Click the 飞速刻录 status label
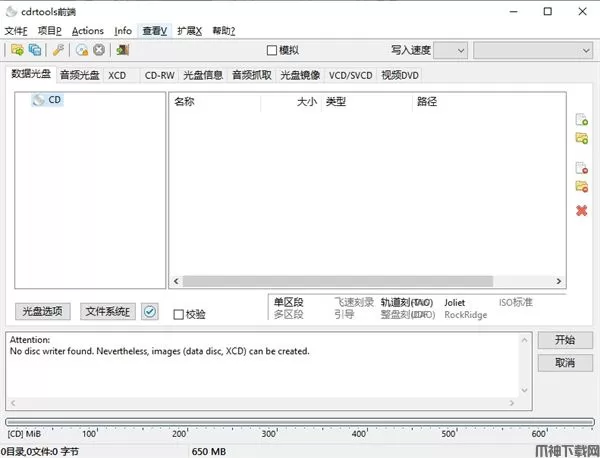 pos(354,302)
